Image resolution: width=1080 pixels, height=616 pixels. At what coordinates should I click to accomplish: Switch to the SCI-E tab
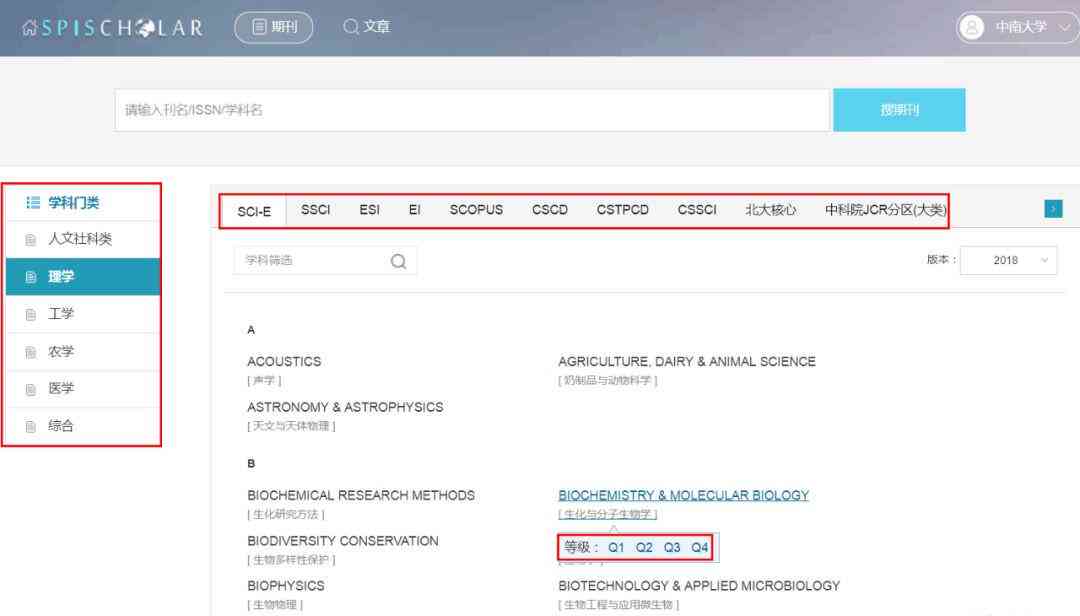[253, 211]
